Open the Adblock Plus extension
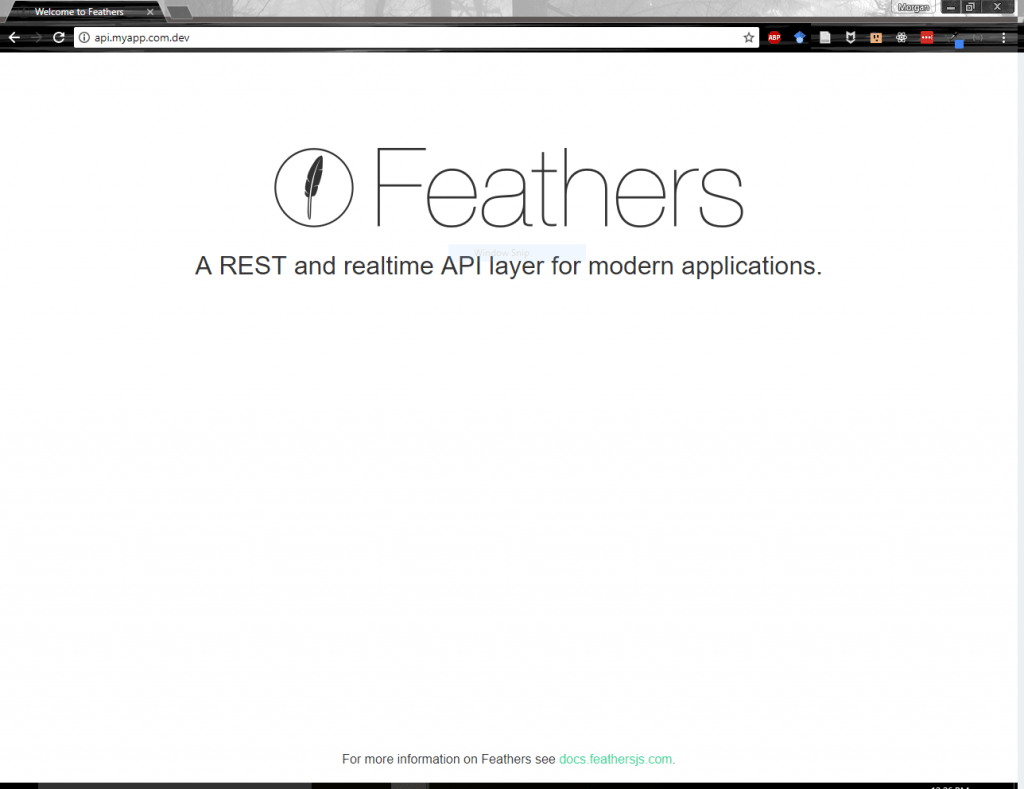This screenshot has width=1024, height=789. click(x=774, y=38)
